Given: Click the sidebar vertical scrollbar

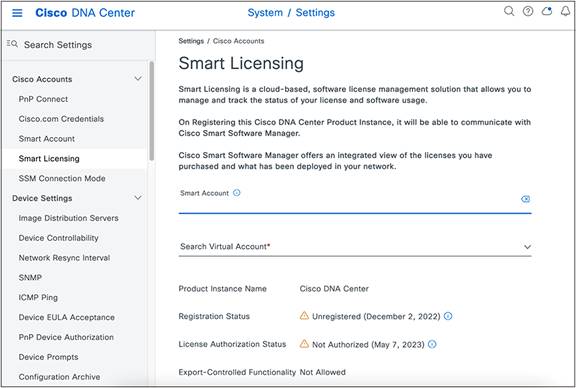Looking at the screenshot, I should tap(151, 111).
